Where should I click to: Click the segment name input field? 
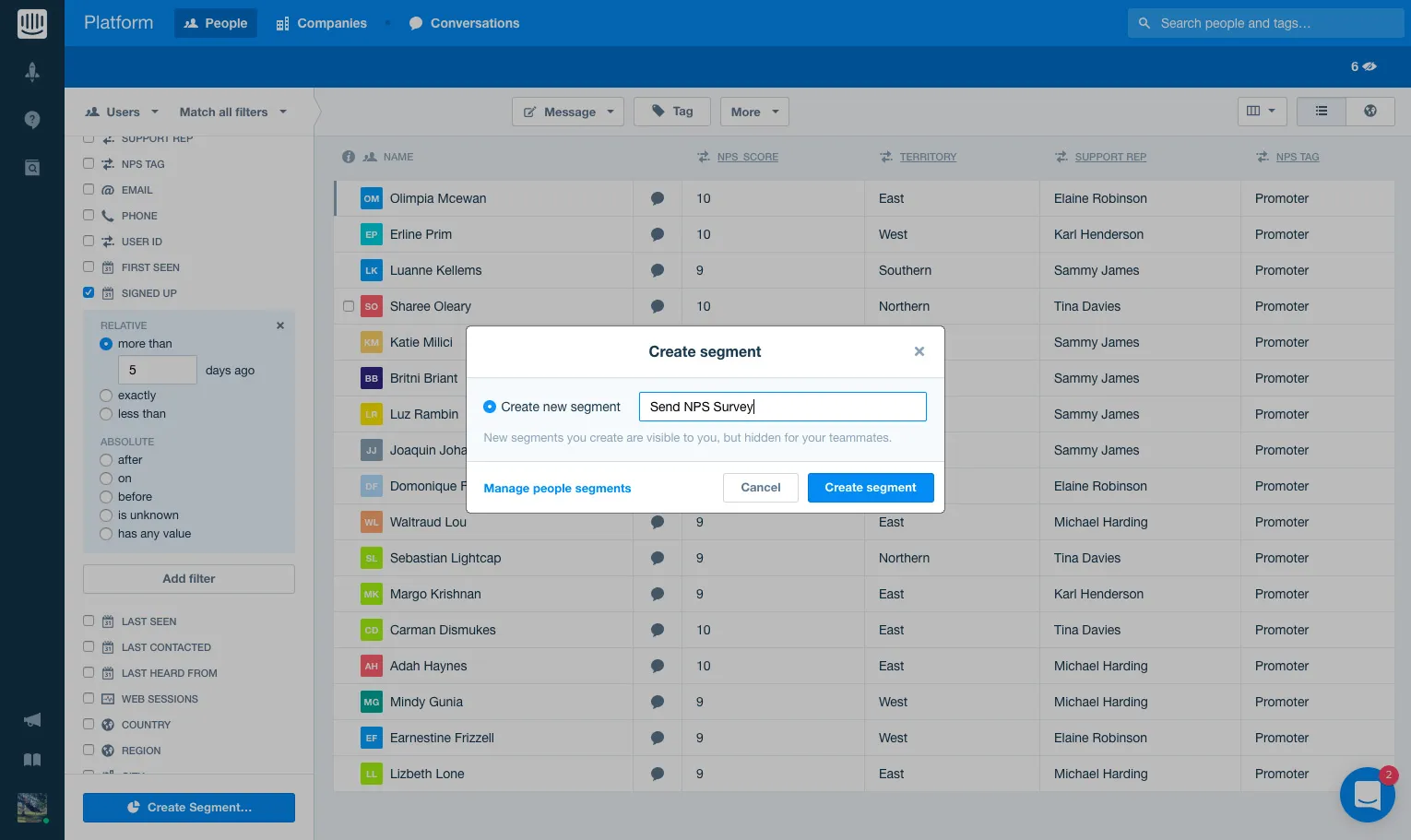(x=783, y=407)
